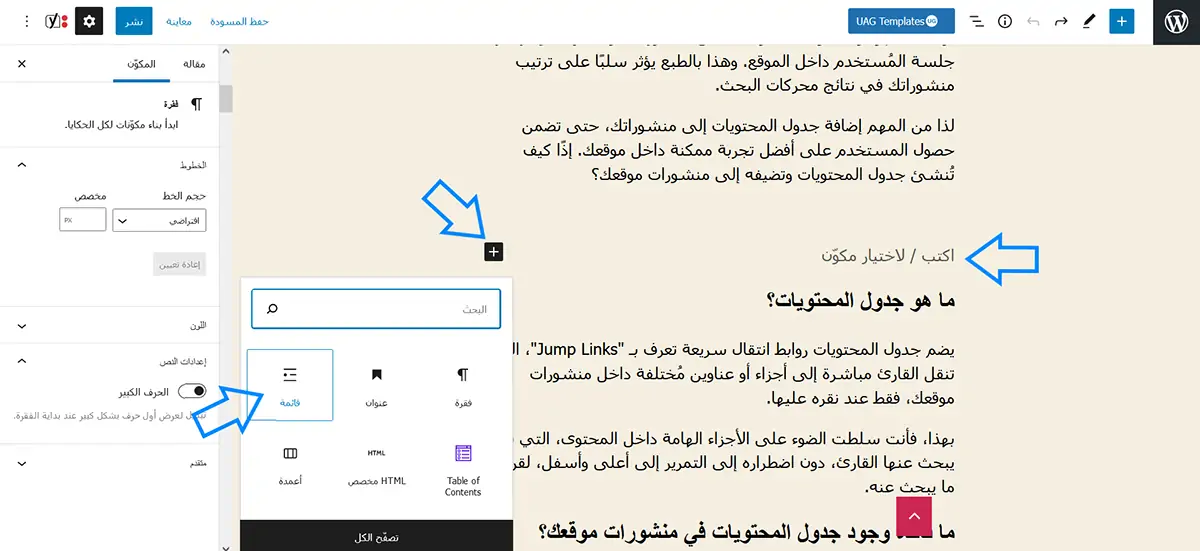Open the main block inserter in the top toolbar
Viewport: 1200px width, 551px height.
point(1122,21)
